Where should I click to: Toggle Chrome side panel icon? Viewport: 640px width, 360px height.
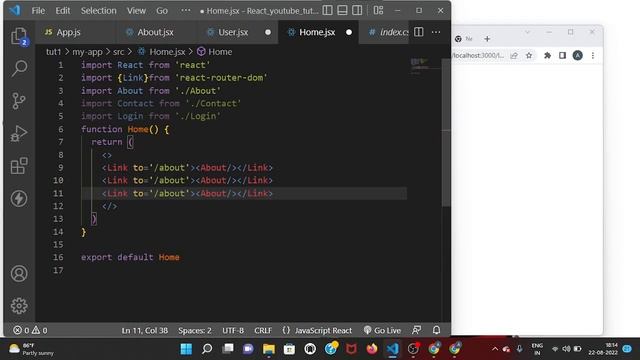tap(562, 56)
